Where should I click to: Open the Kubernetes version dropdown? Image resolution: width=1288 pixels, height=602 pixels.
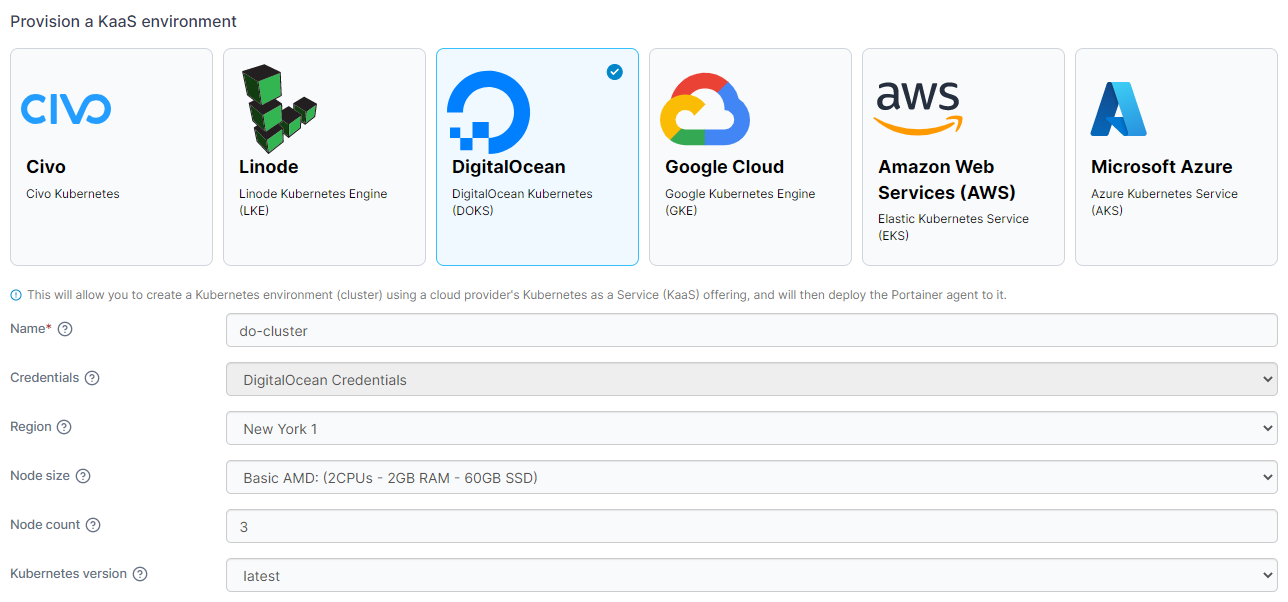click(x=752, y=575)
